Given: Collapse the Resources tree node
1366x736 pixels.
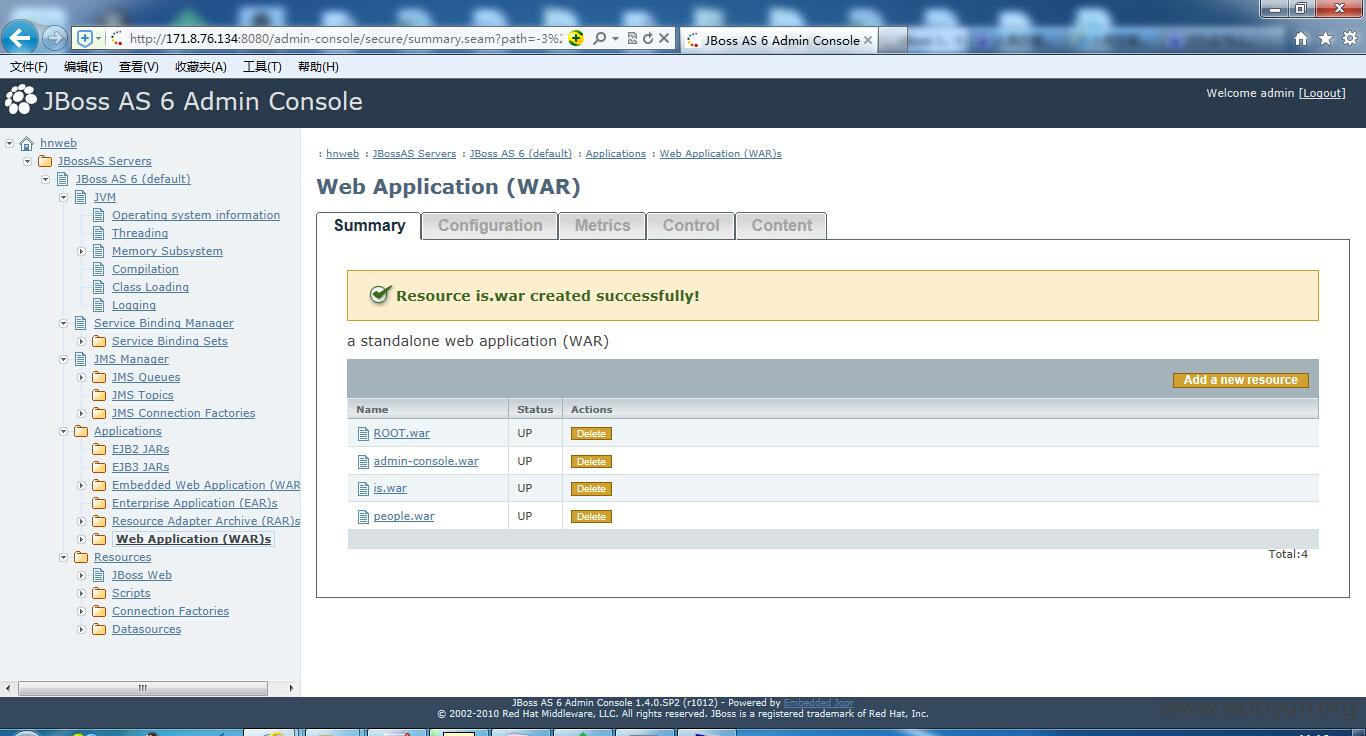Looking at the screenshot, I should (64, 557).
